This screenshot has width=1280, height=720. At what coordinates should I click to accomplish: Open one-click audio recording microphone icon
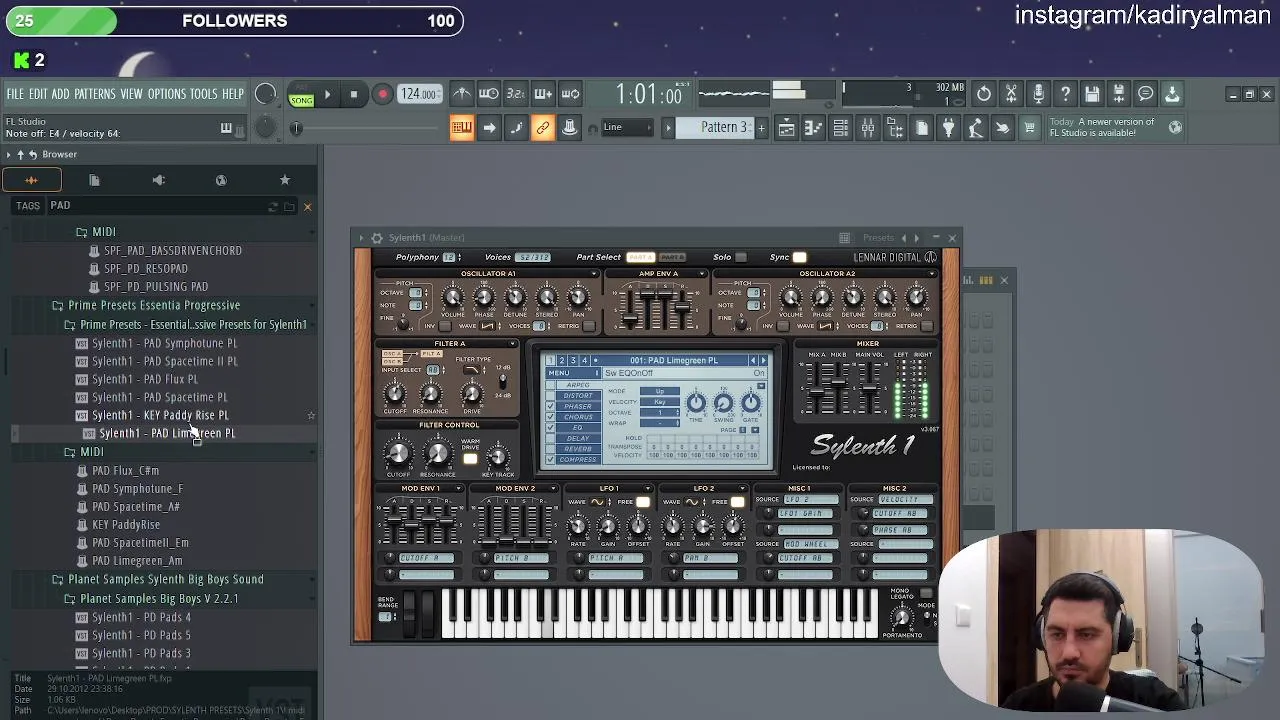(x=1038, y=94)
